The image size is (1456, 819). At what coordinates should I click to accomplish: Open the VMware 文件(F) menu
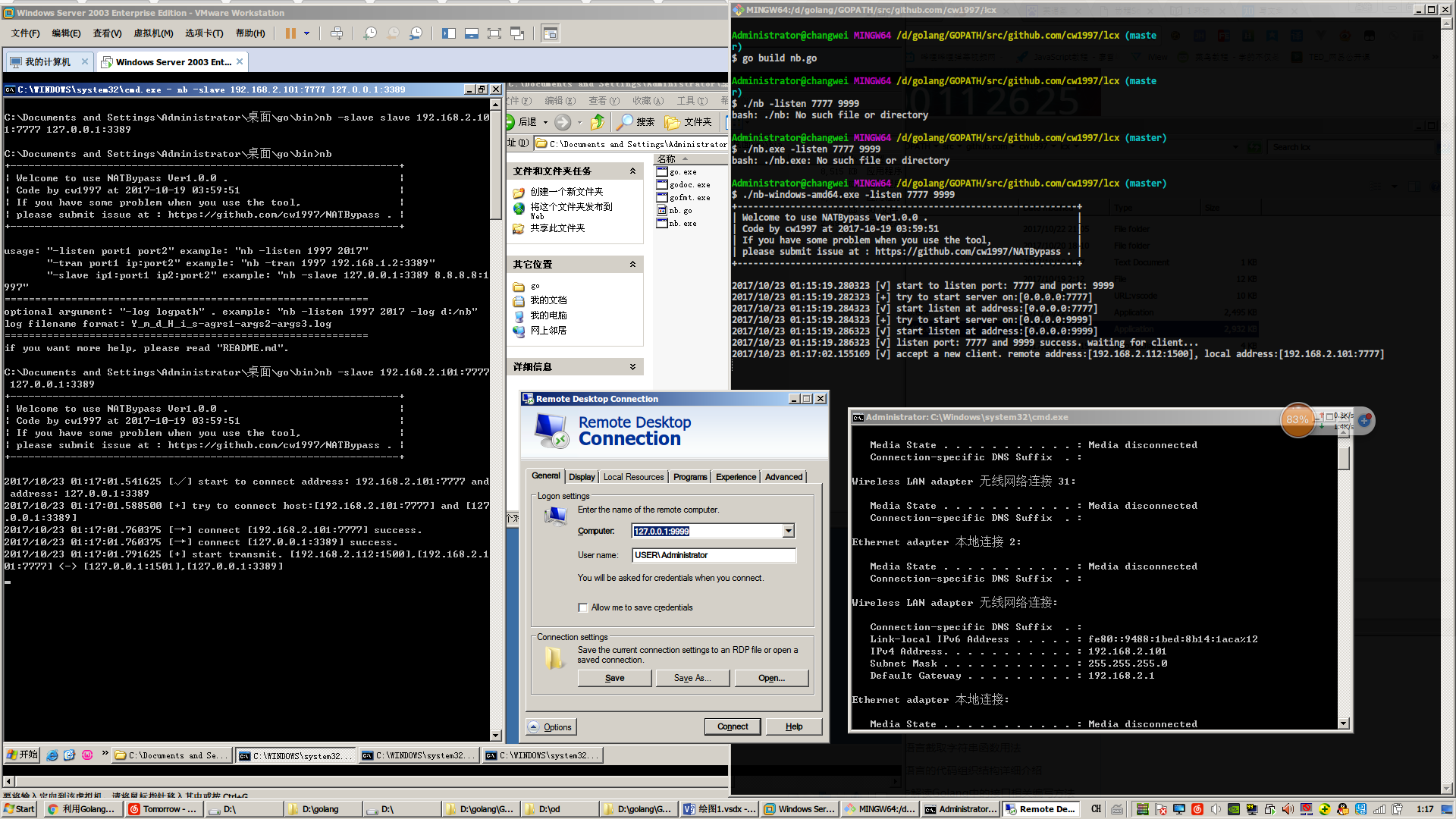tap(26, 33)
